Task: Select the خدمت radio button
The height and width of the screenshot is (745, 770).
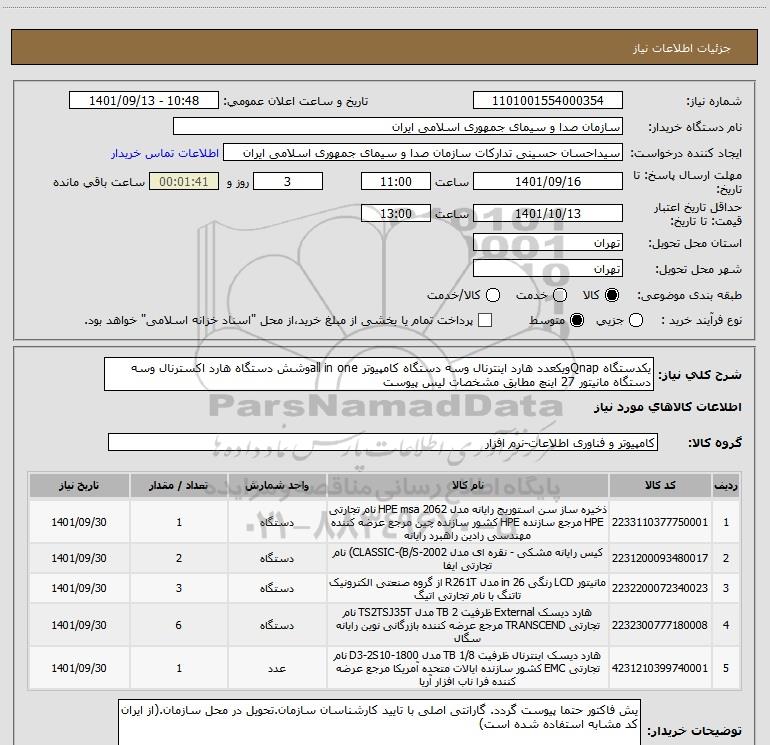Action: click(560, 295)
